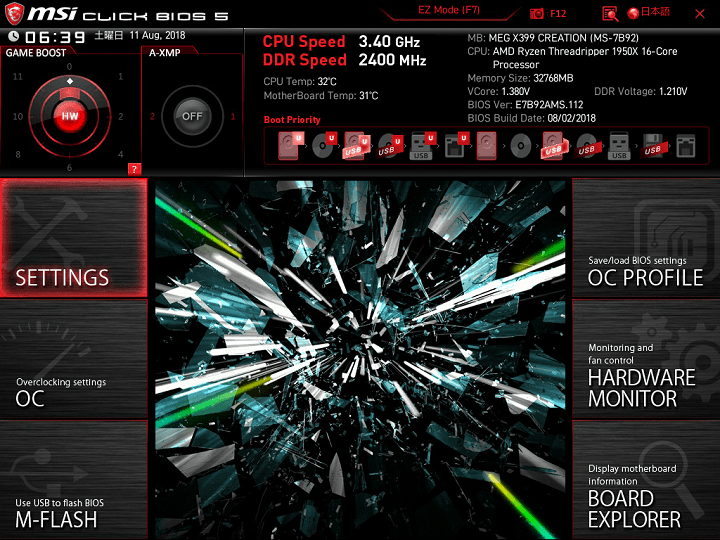Toggle the A-XMP OFF button
This screenshot has width=720, height=540.
(x=192, y=116)
